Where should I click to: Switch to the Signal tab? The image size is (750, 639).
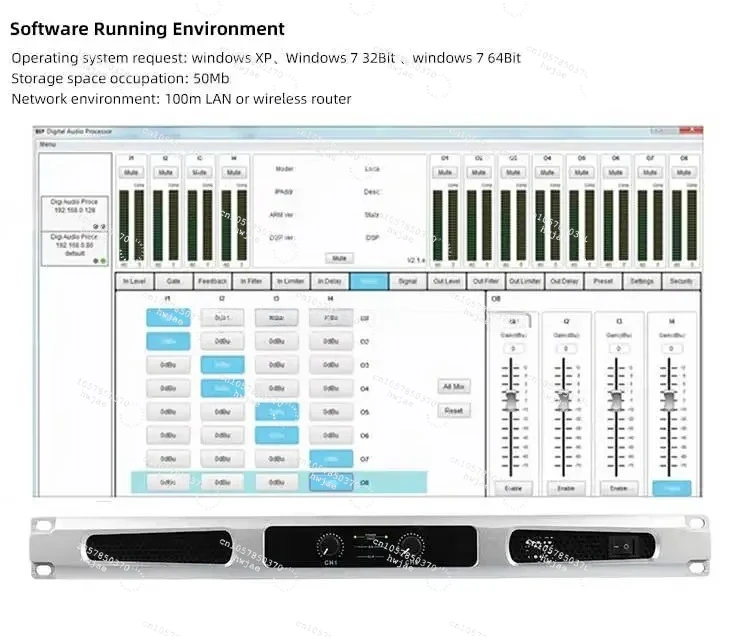(x=408, y=281)
